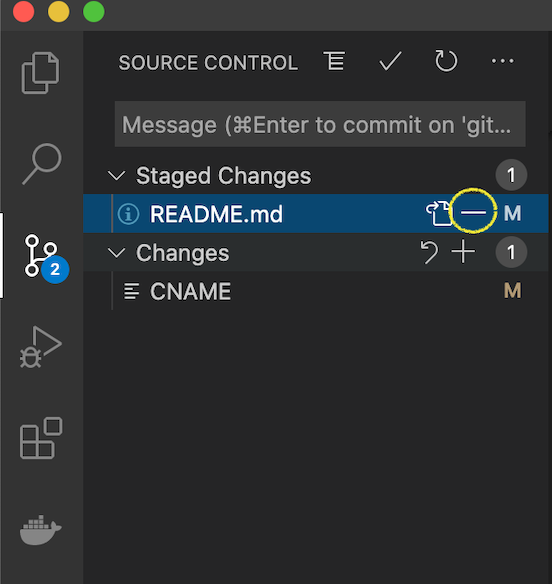This screenshot has height=584, width=552.
Task: Open README.md file with the open-file icon
Action: pos(439,213)
